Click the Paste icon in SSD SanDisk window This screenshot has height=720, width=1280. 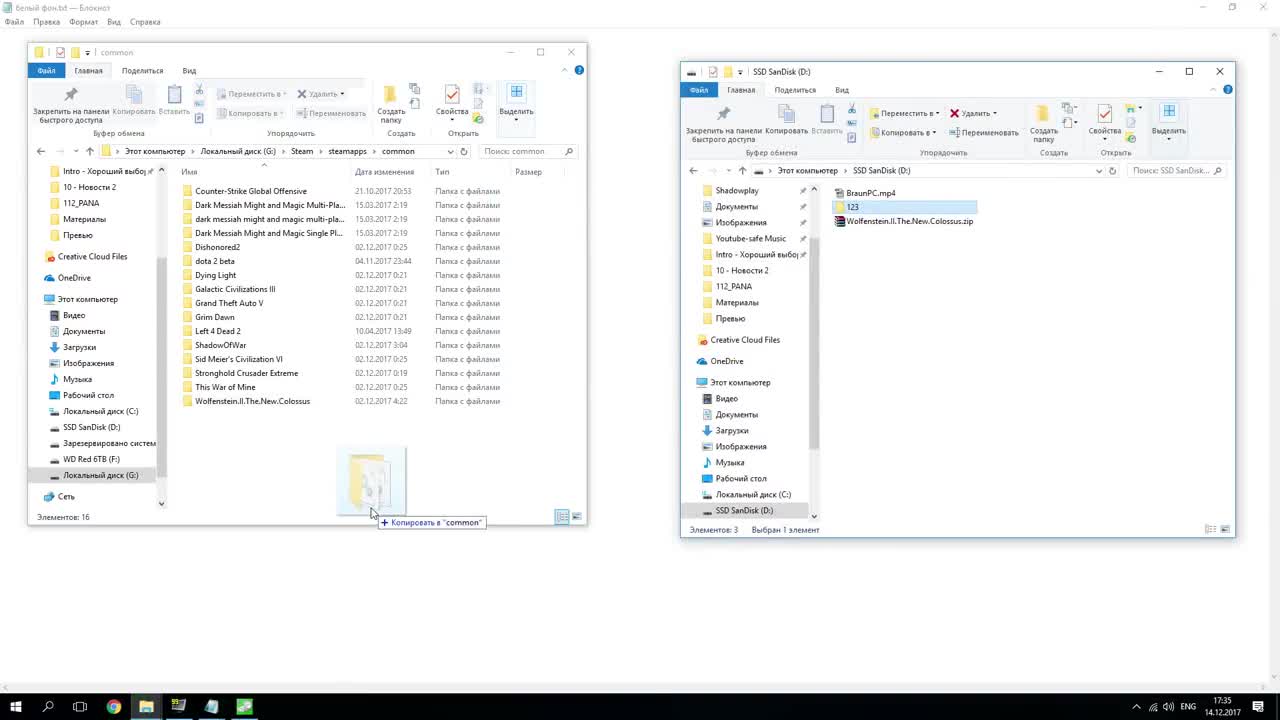pos(827,113)
